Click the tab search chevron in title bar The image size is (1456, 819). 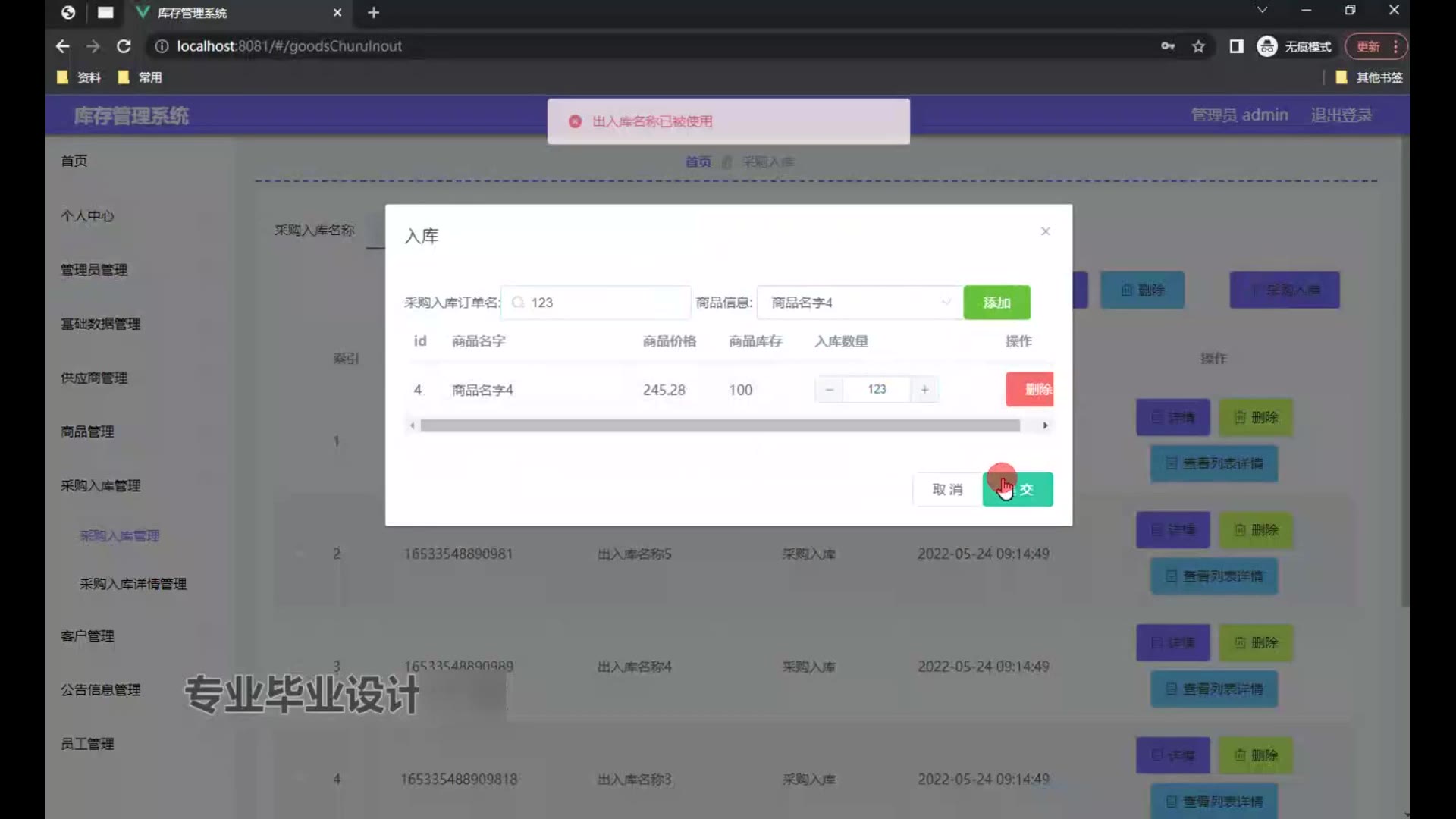coord(1262,11)
